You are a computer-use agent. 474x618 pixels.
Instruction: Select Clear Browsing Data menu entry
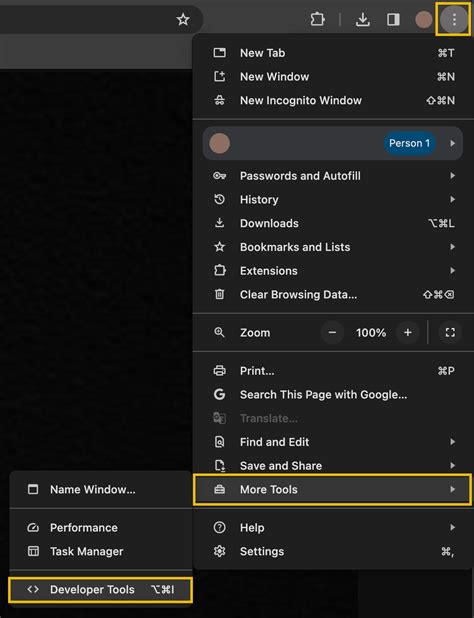(333, 294)
